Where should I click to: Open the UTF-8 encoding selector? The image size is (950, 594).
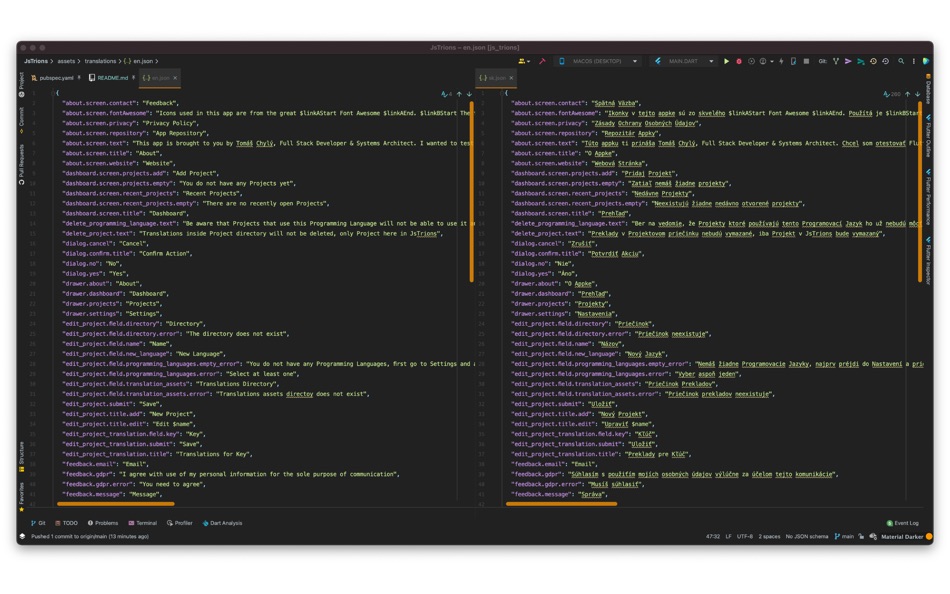pyautogui.click(x=745, y=536)
